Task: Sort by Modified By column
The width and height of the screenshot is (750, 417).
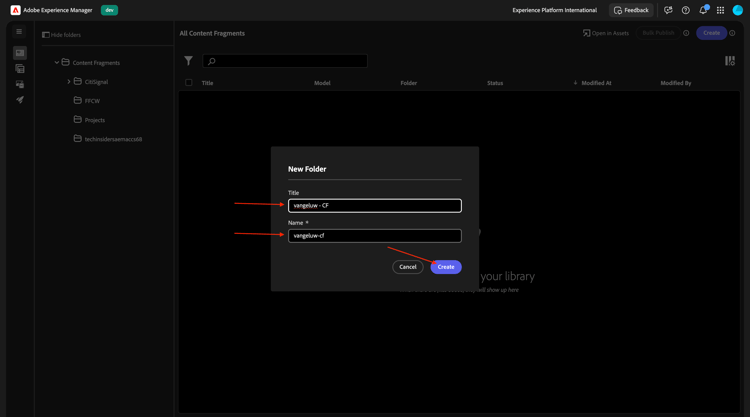Action: coord(676,83)
